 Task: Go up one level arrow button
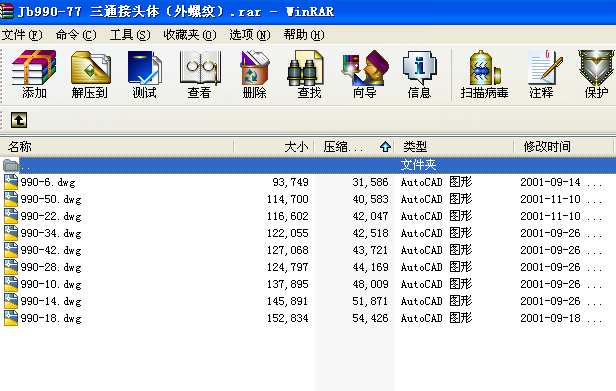[19, 120]
